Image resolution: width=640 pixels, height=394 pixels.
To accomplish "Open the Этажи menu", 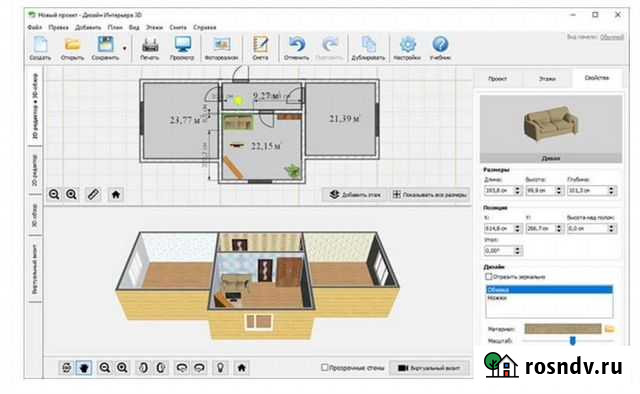I will (154, 27).
